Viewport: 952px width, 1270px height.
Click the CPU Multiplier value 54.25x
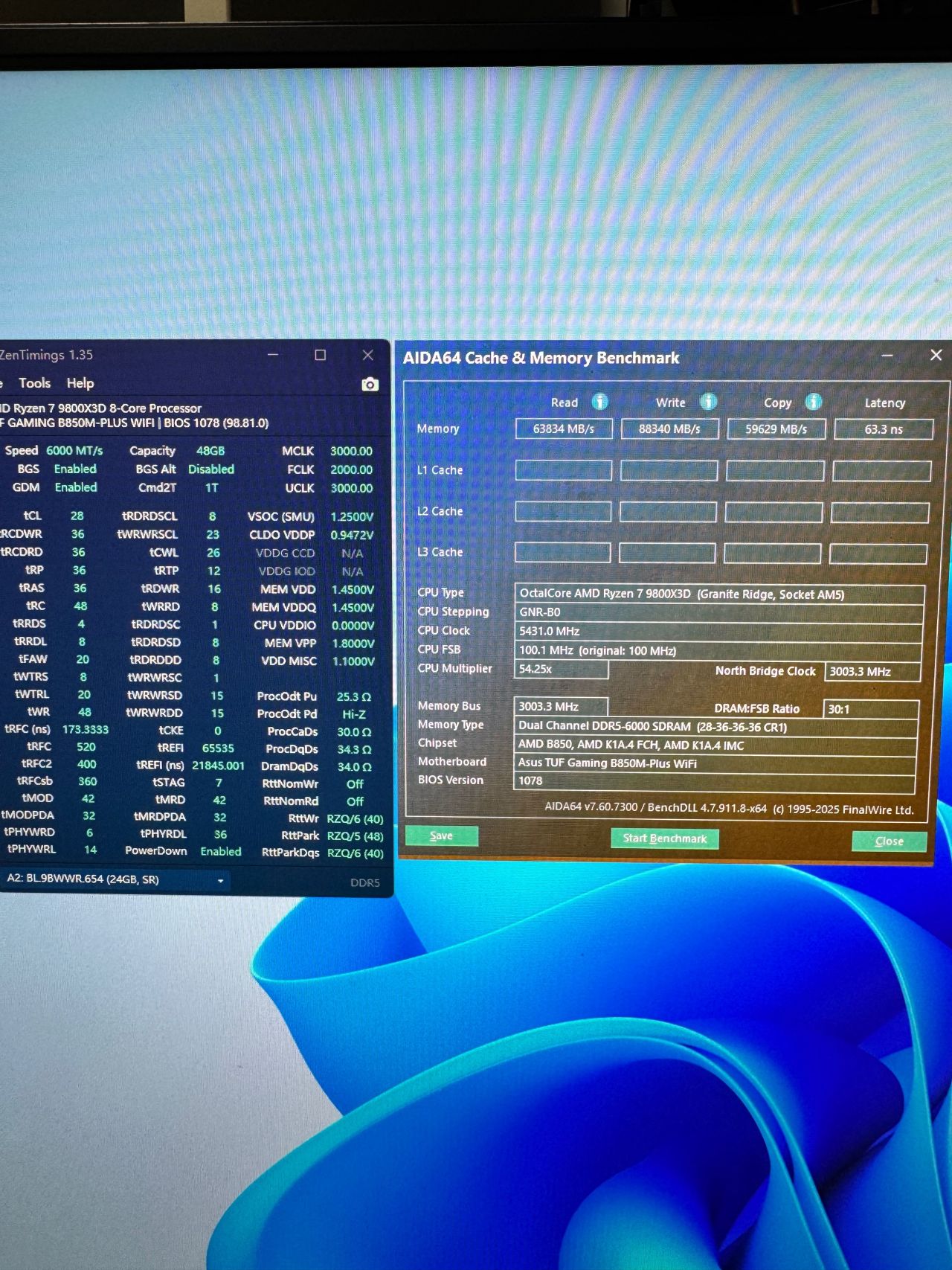[561, 670]
